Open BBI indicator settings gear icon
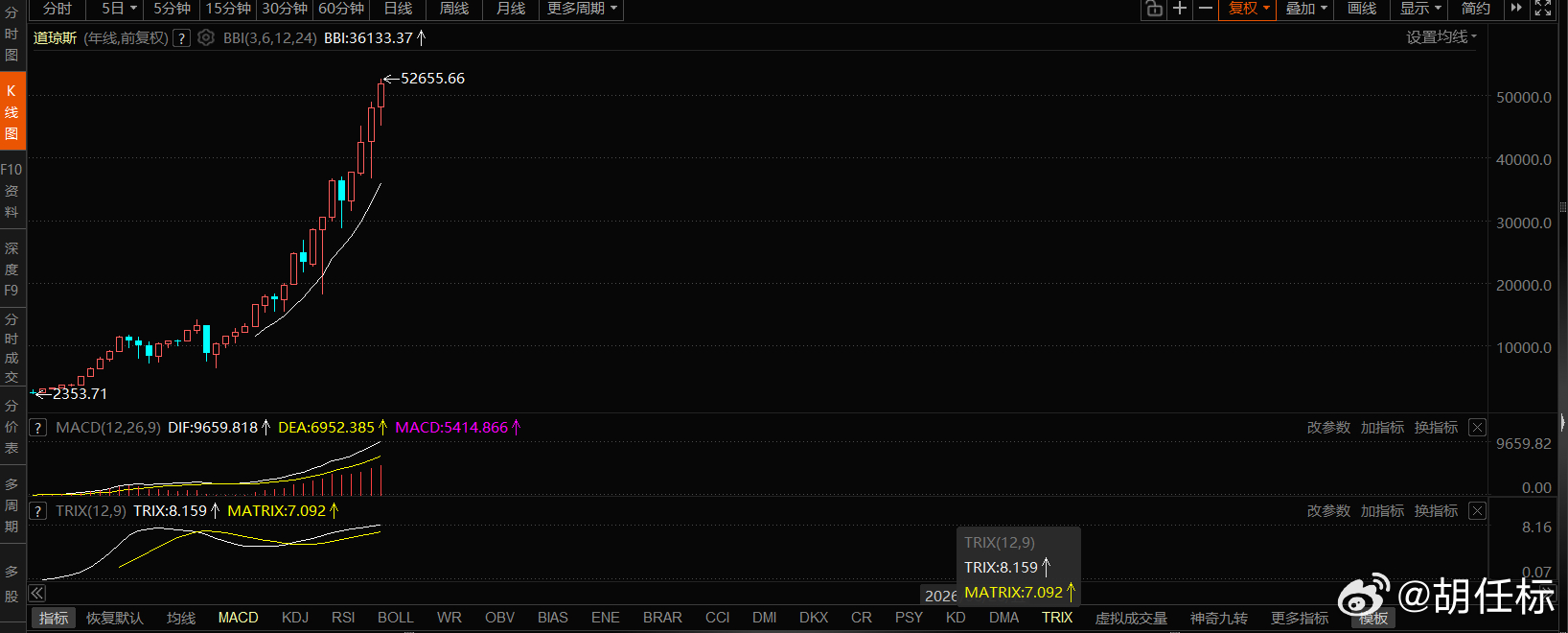This screenshot has width=1568, height=633. 206,38
